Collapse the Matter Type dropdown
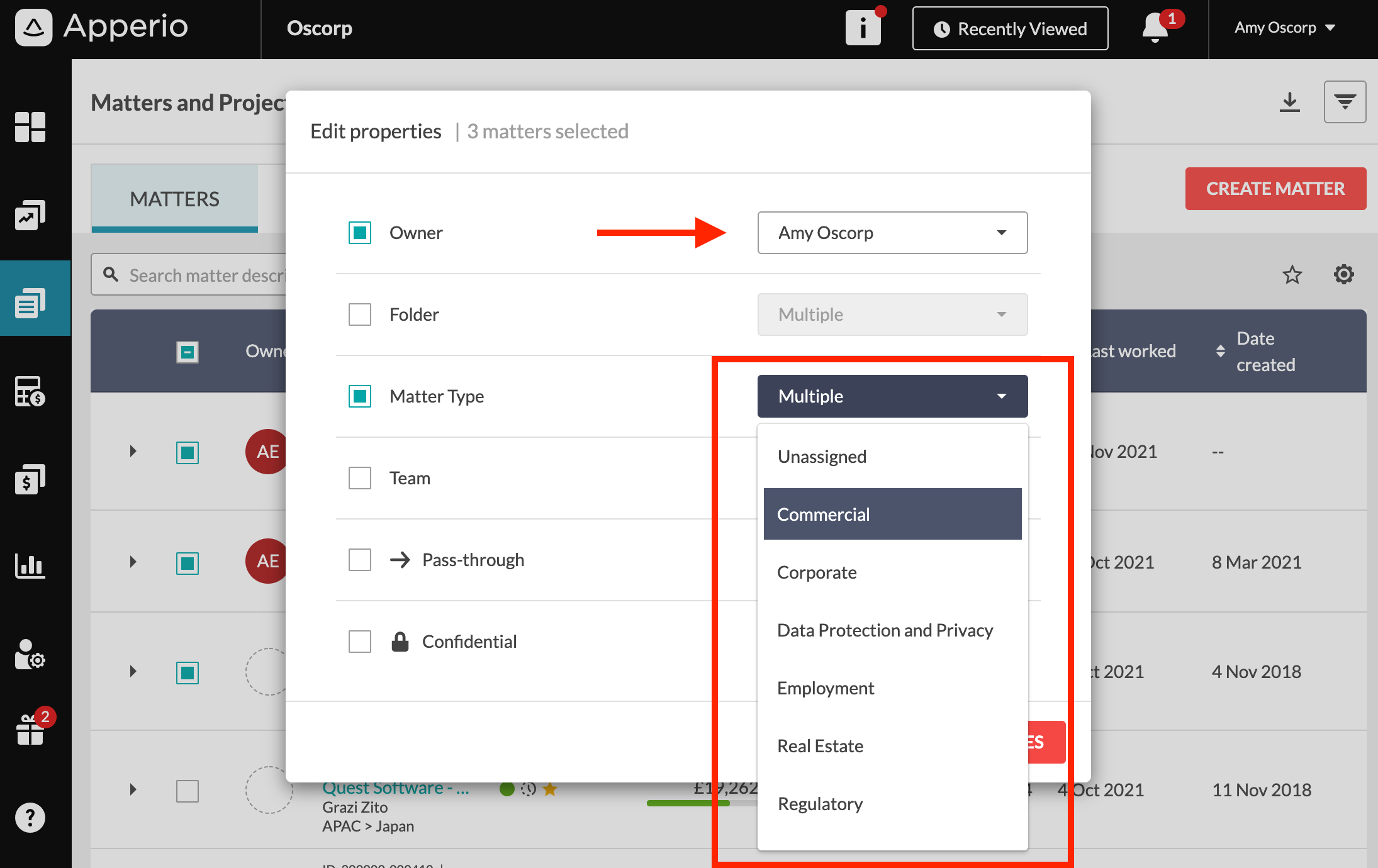The height and width of the screenshot is (868, 1378). (892, 396)
